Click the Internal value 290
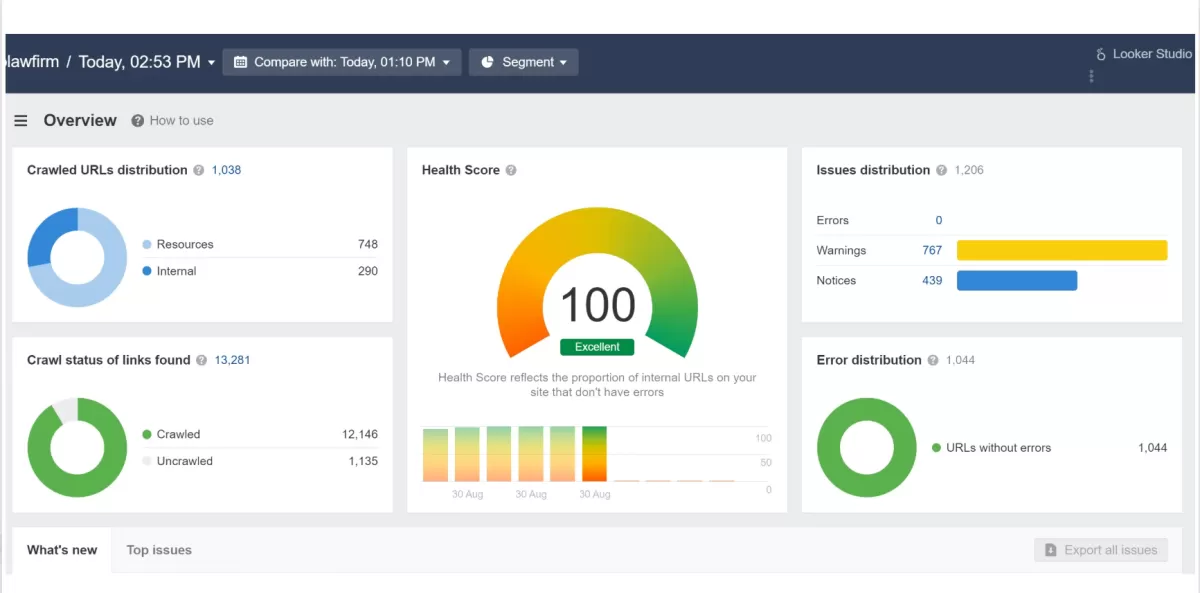The width and height of the screenshot is (1200, 593). point(368,271)
